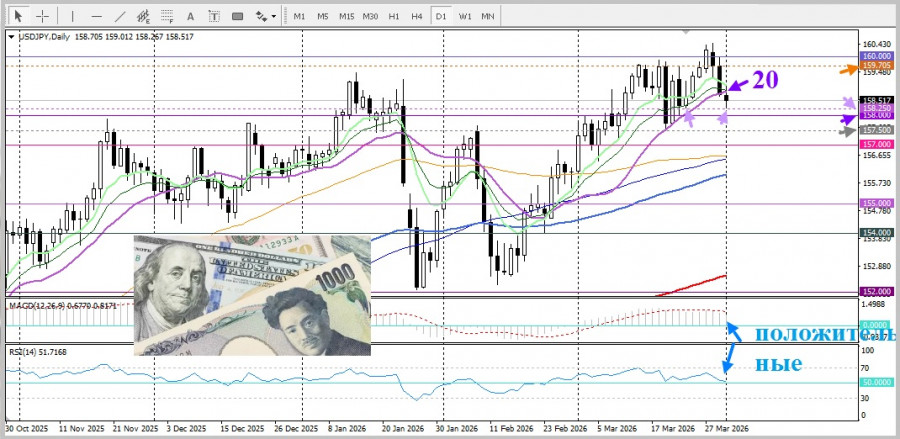Select the trendline drawing tool
Viewport: 900px width, 439px height.
(x=120, y=16)
